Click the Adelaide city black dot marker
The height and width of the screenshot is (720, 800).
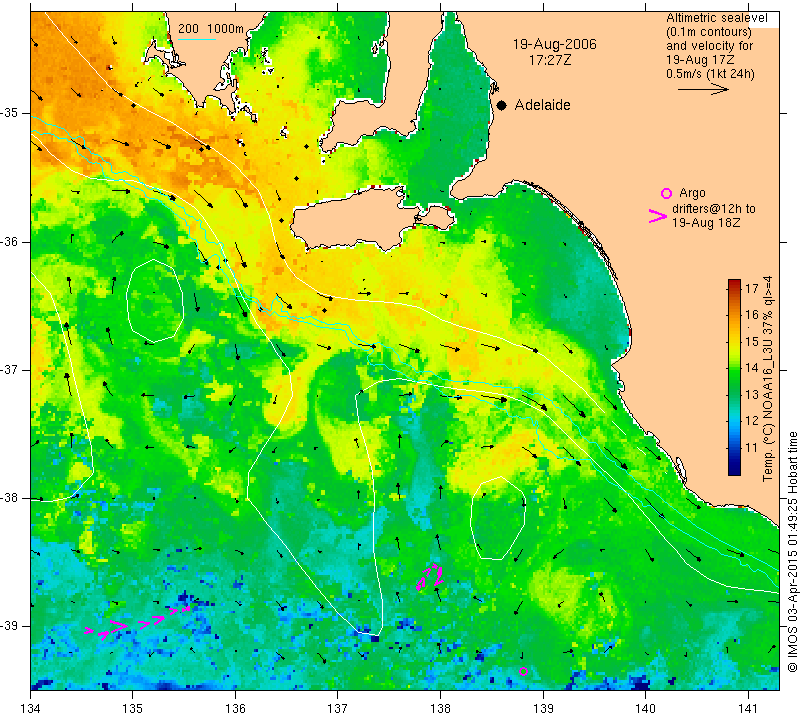(502, 105)
